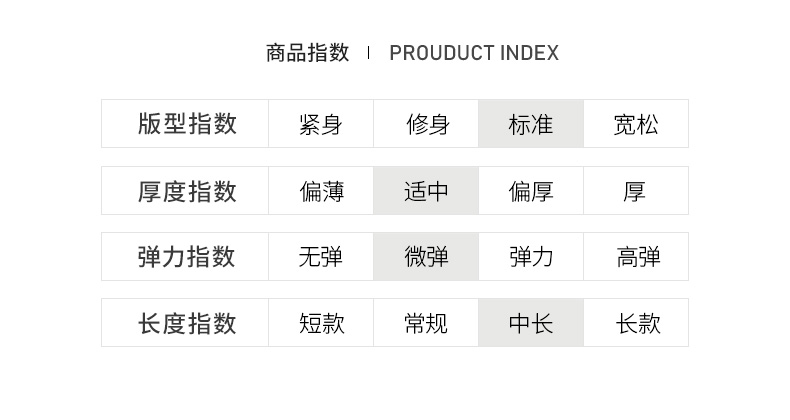The image size is (790, 420).
Task: Select the 高弹 elasticity option
Action: pos(636,257)
